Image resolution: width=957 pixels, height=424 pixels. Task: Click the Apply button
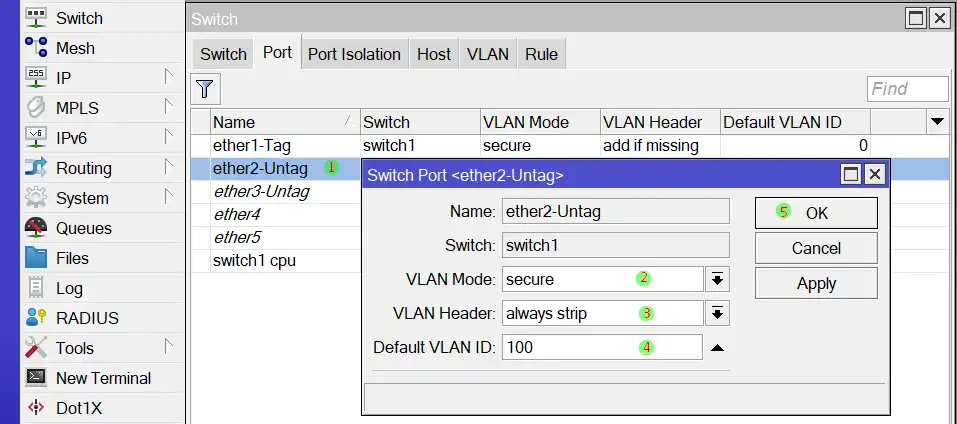pyautogui.click(x=816, y=283)
